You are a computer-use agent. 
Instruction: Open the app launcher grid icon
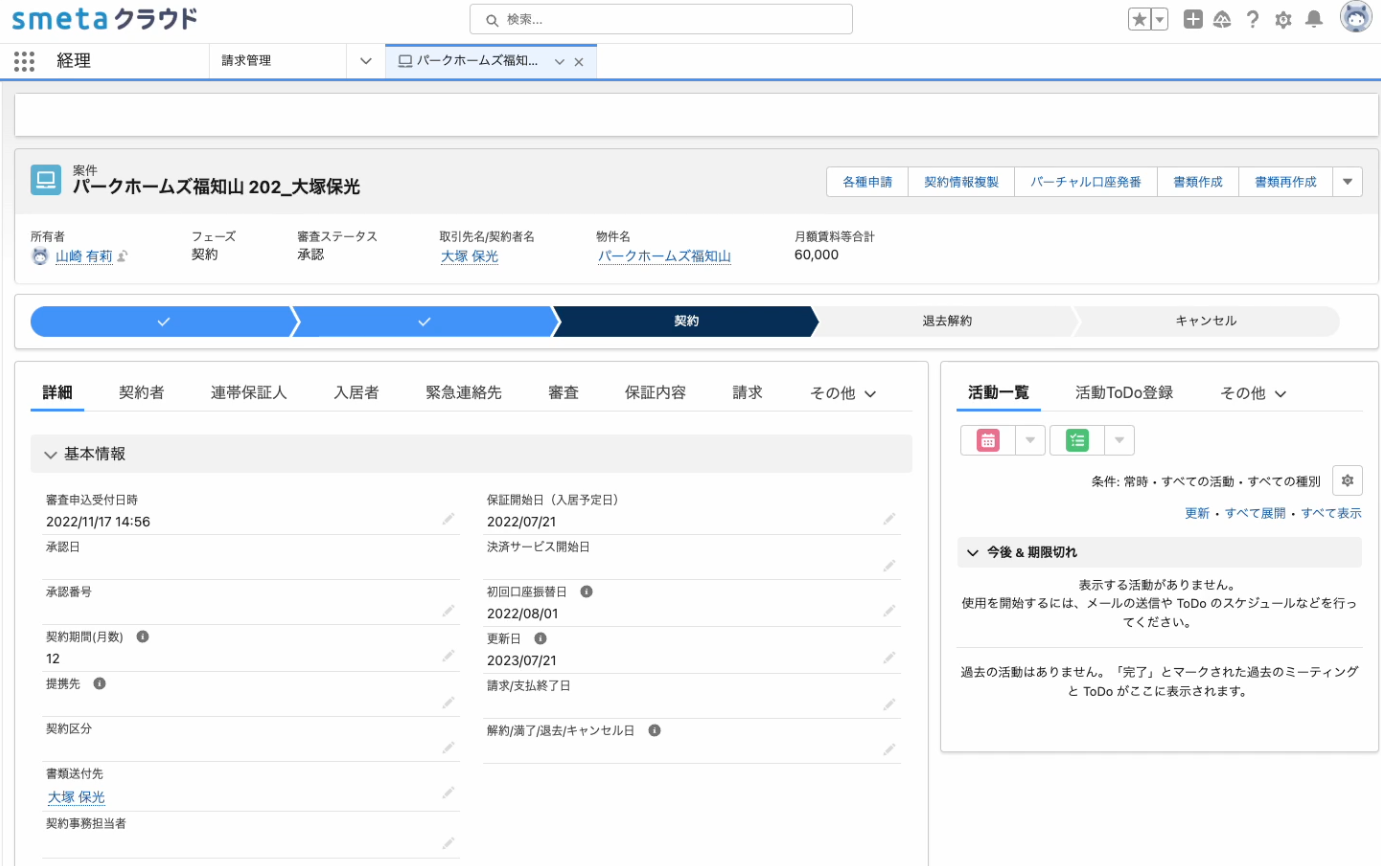tap(24, 61)
